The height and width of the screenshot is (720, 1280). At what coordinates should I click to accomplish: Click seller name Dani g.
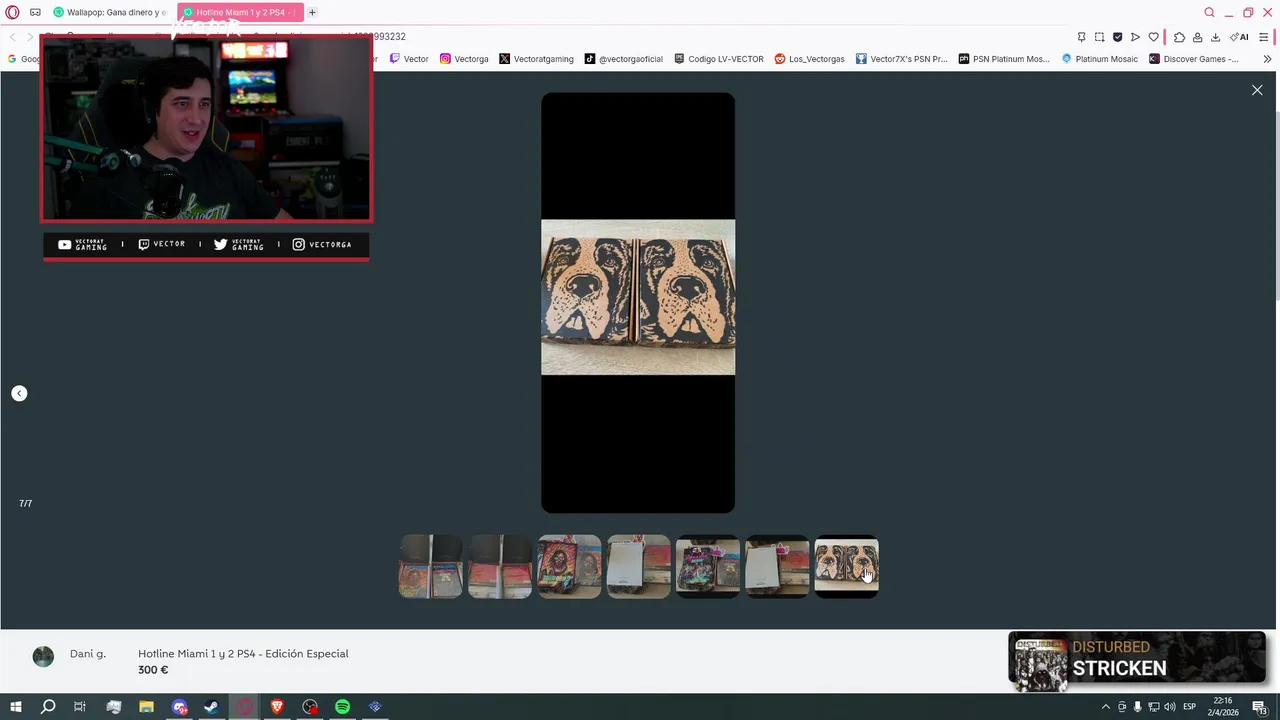pos(88,653)
